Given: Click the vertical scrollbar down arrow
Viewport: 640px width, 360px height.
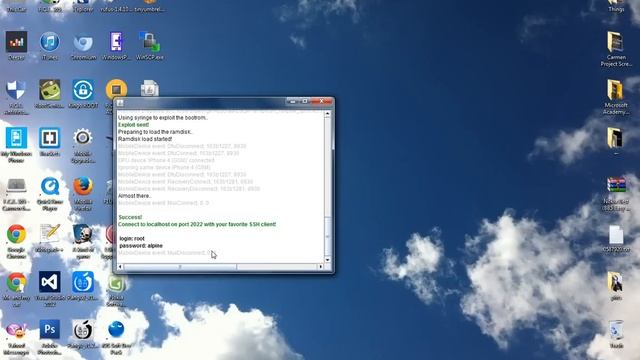Looking at the screenshot, I should [x=327, y=260].
